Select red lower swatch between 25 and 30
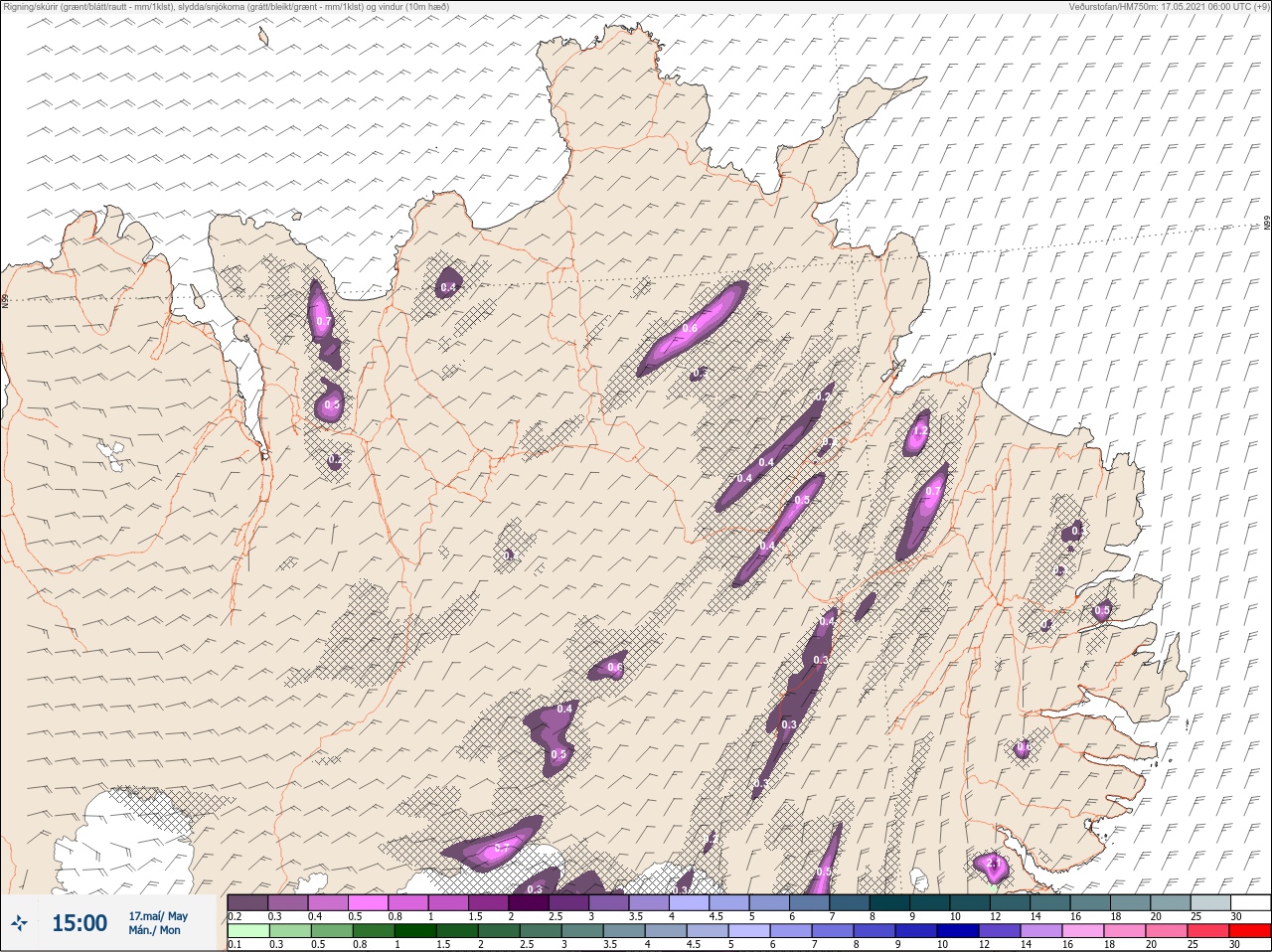 [x=1250, y=931]
